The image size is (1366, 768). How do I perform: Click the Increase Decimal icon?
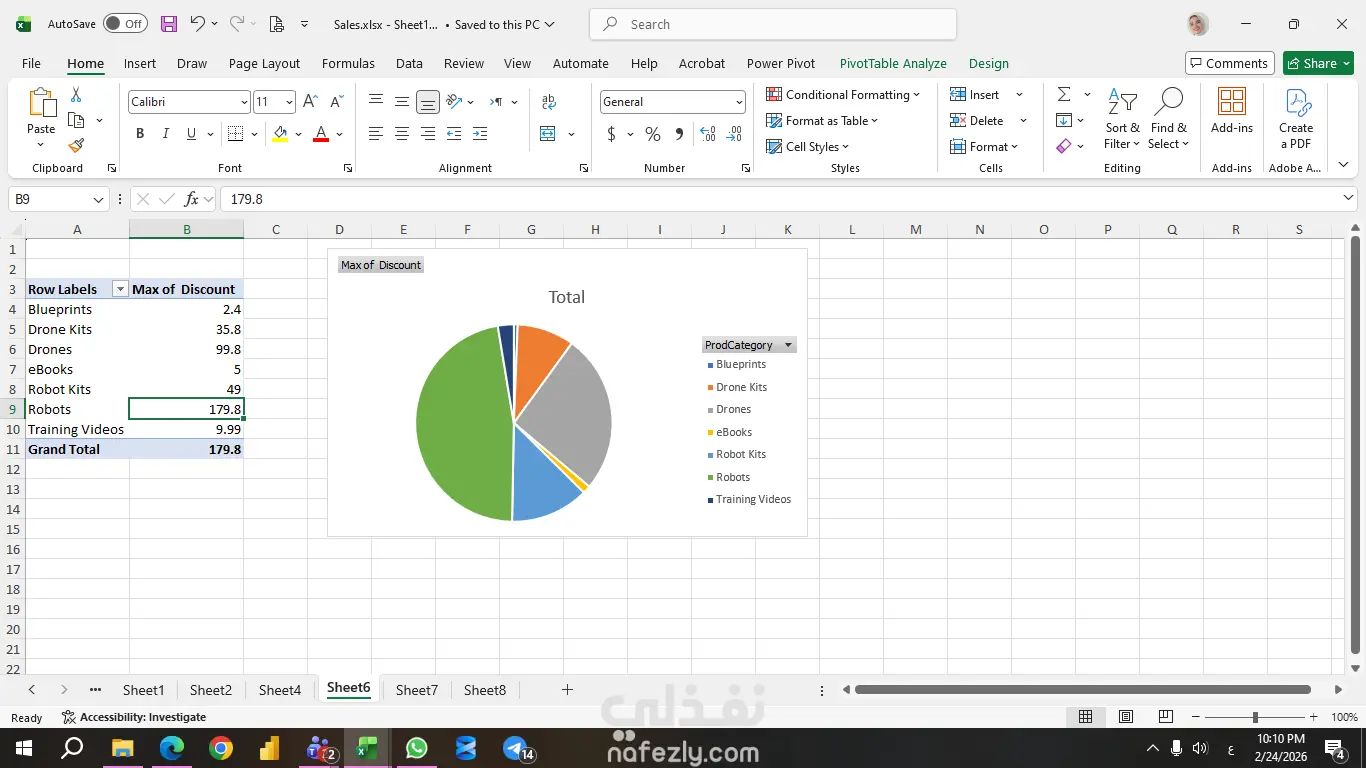708,134
